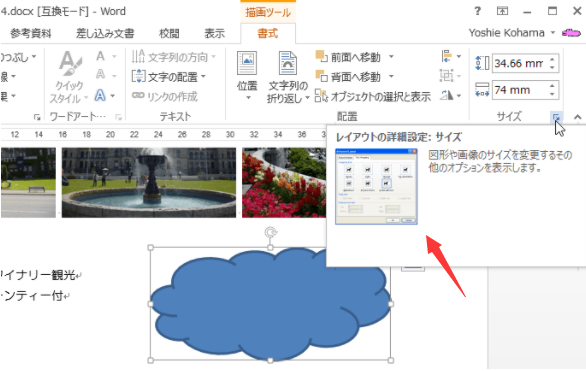
Task: Open ribbon display options icon
Action: [502, 11]
